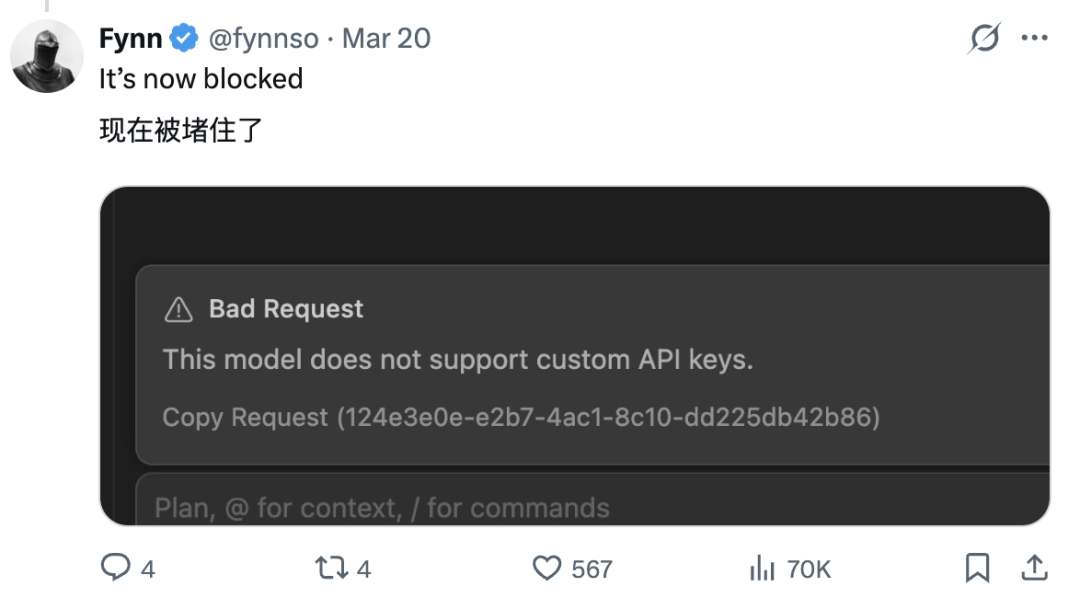Click the share upload arrow icon
The width and height of the screenshot is (1080, 598).
[x=1034, y=569]
